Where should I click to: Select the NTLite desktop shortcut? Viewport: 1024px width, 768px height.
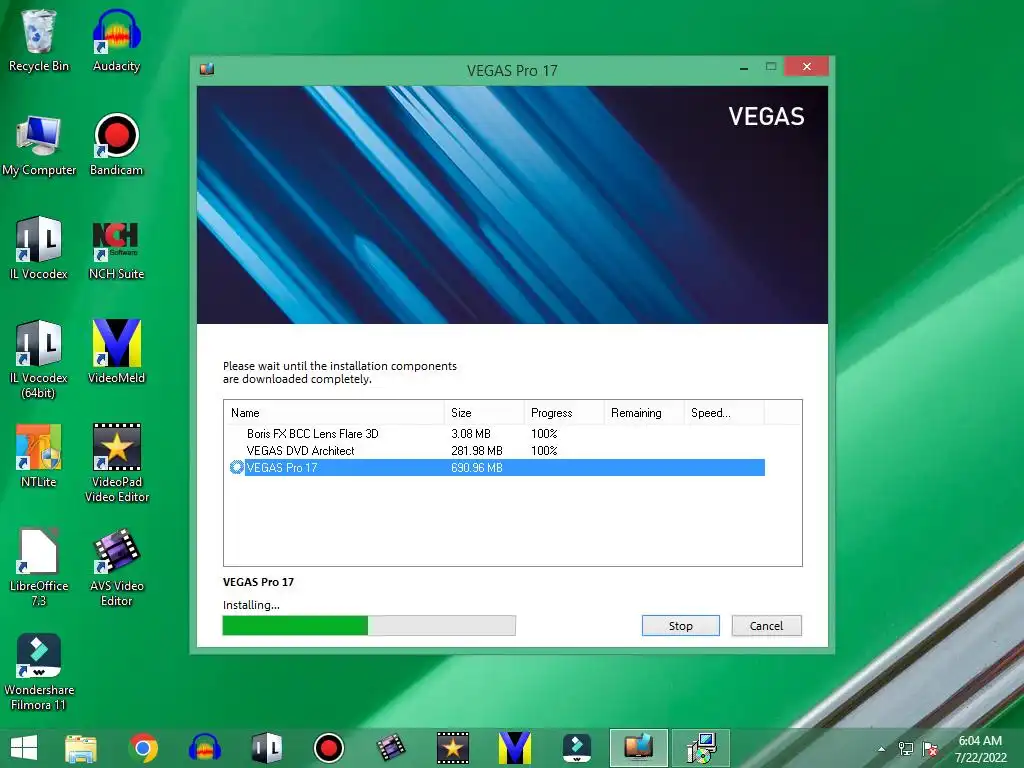[39, 456]
